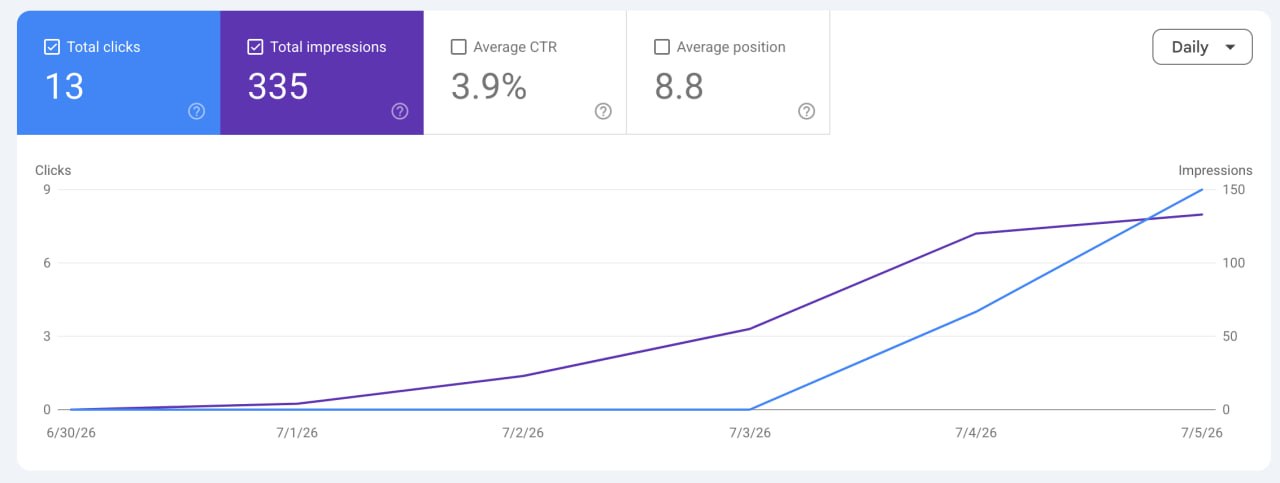
Task: Select the Average CTR 3.9% card
Action: click(525, 73)
